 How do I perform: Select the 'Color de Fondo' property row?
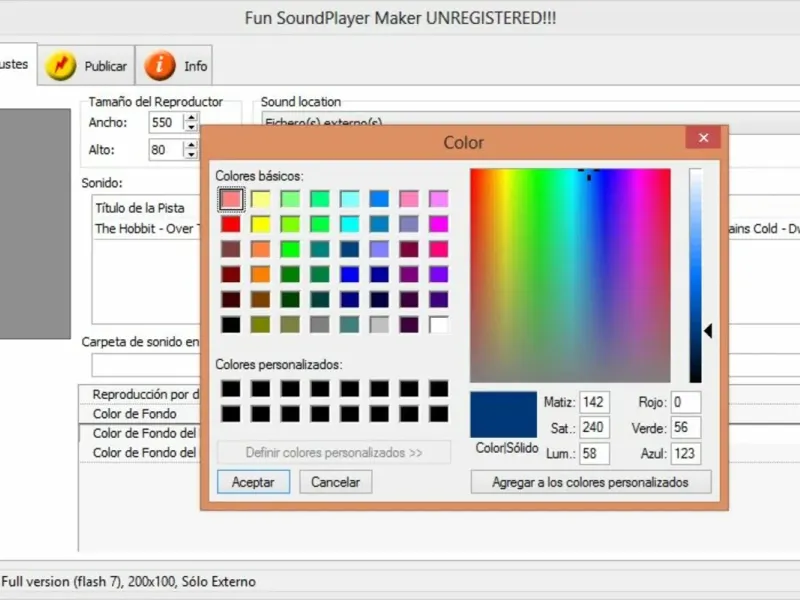[x=140, y=414]
